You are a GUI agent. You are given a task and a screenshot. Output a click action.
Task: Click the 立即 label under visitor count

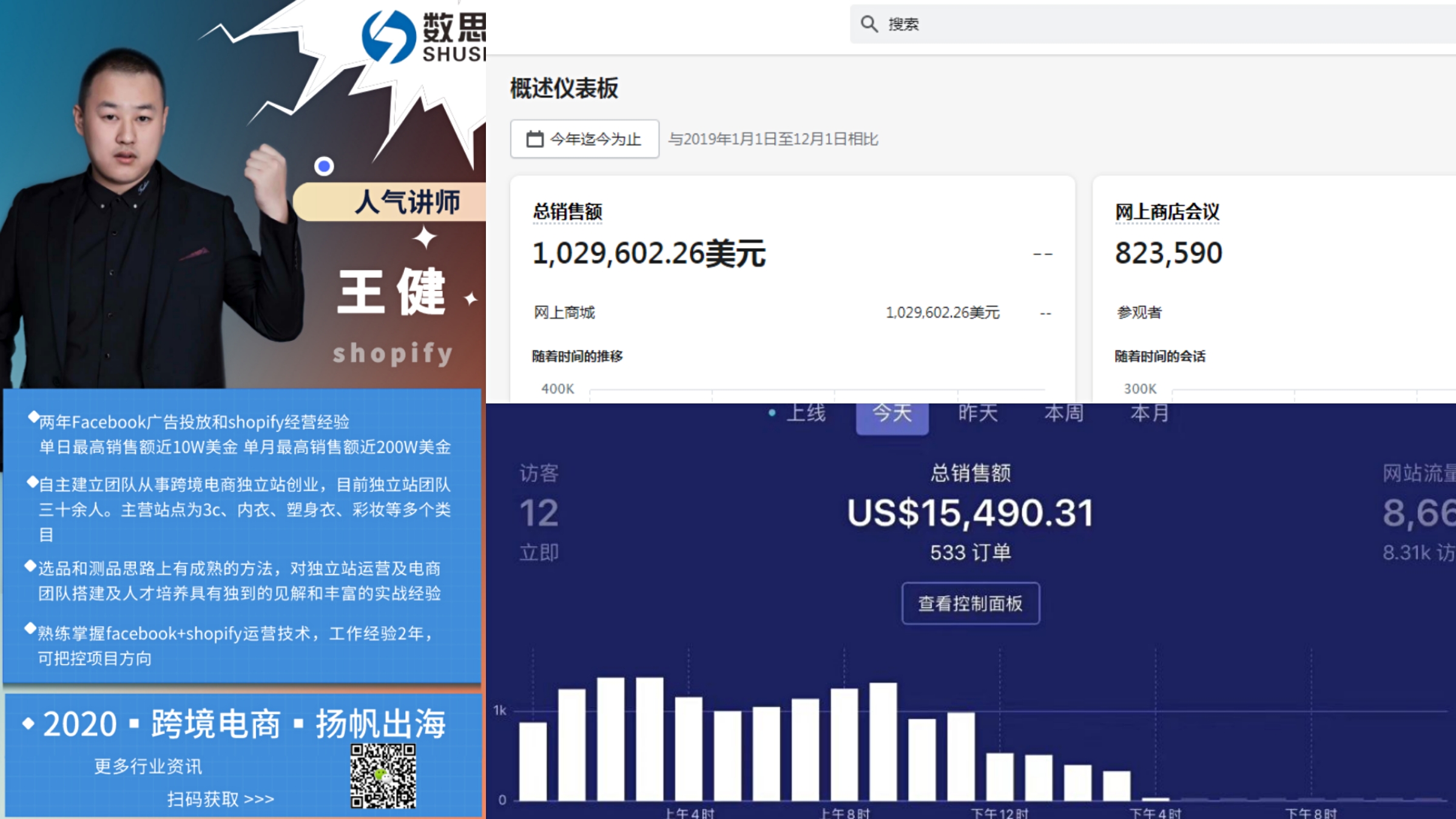539,553
